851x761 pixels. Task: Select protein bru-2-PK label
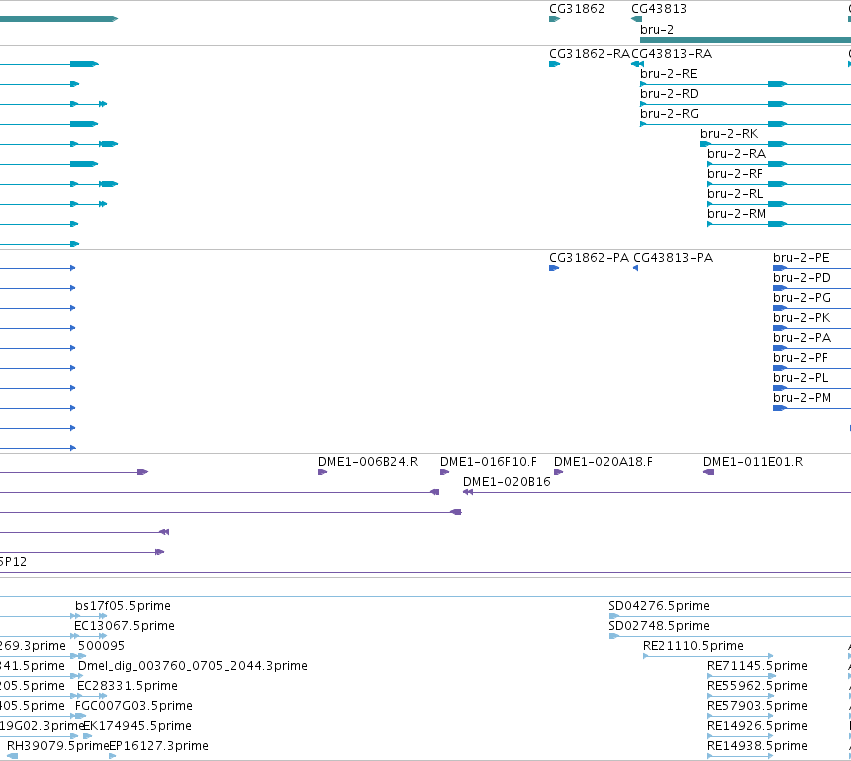(802, 318)
